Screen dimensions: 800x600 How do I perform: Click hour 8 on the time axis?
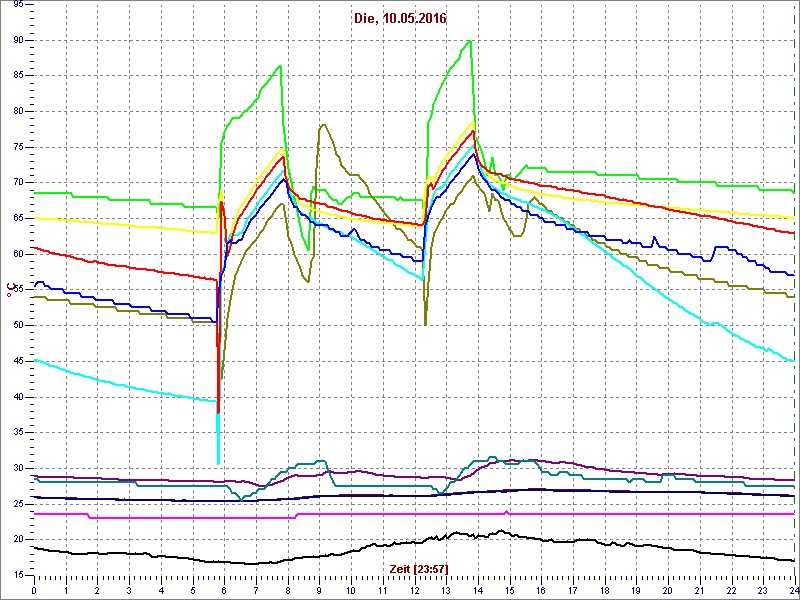(x=288, y=590)
